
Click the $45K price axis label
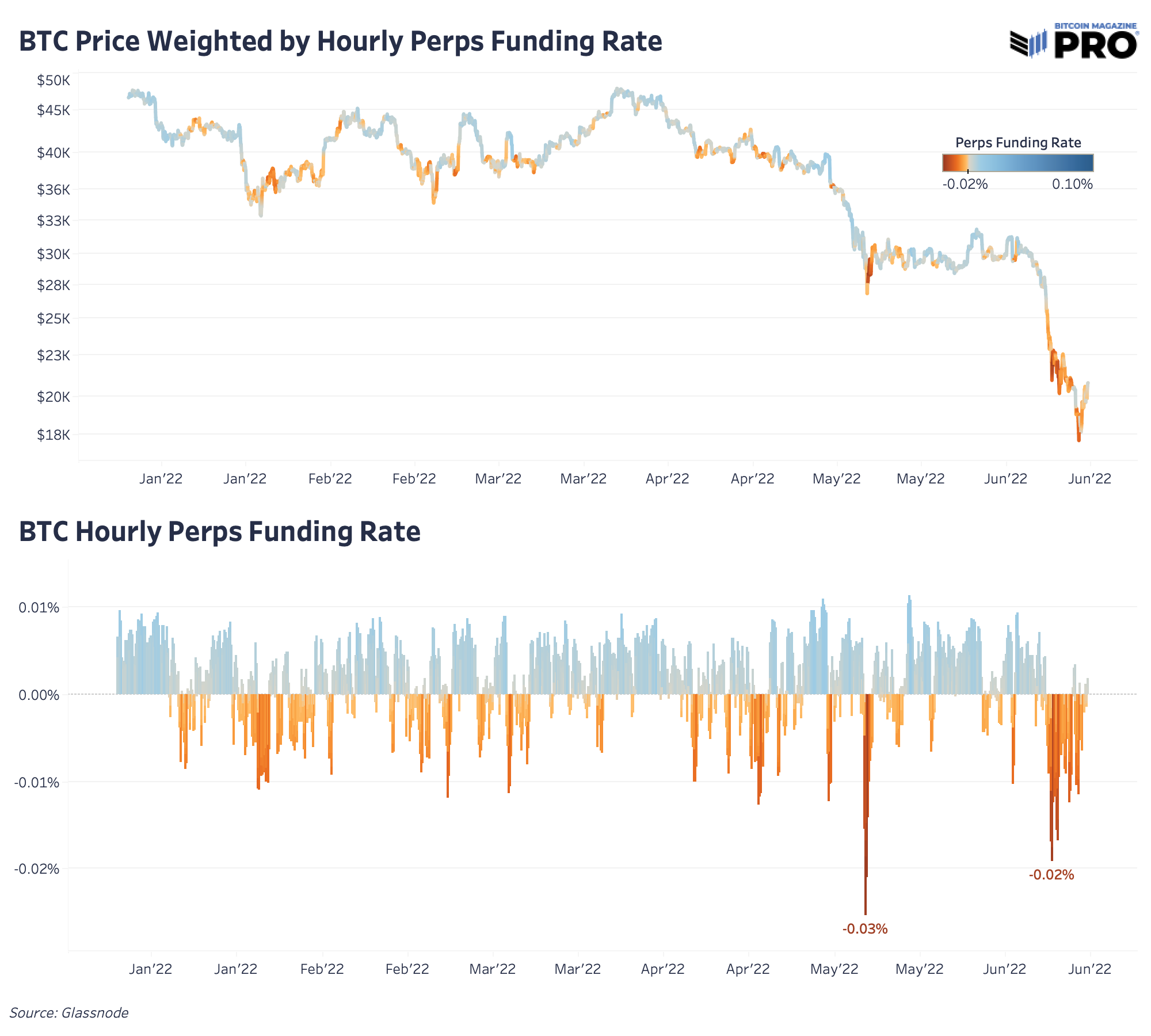point(54,110)
